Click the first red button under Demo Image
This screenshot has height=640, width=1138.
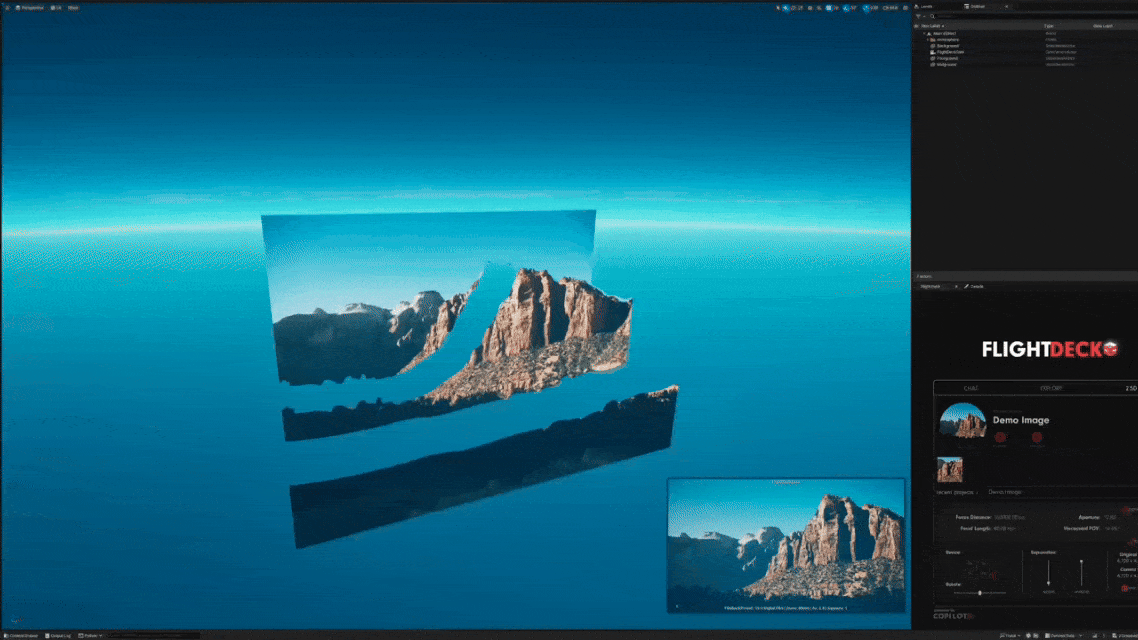[x=1000, y=438]
